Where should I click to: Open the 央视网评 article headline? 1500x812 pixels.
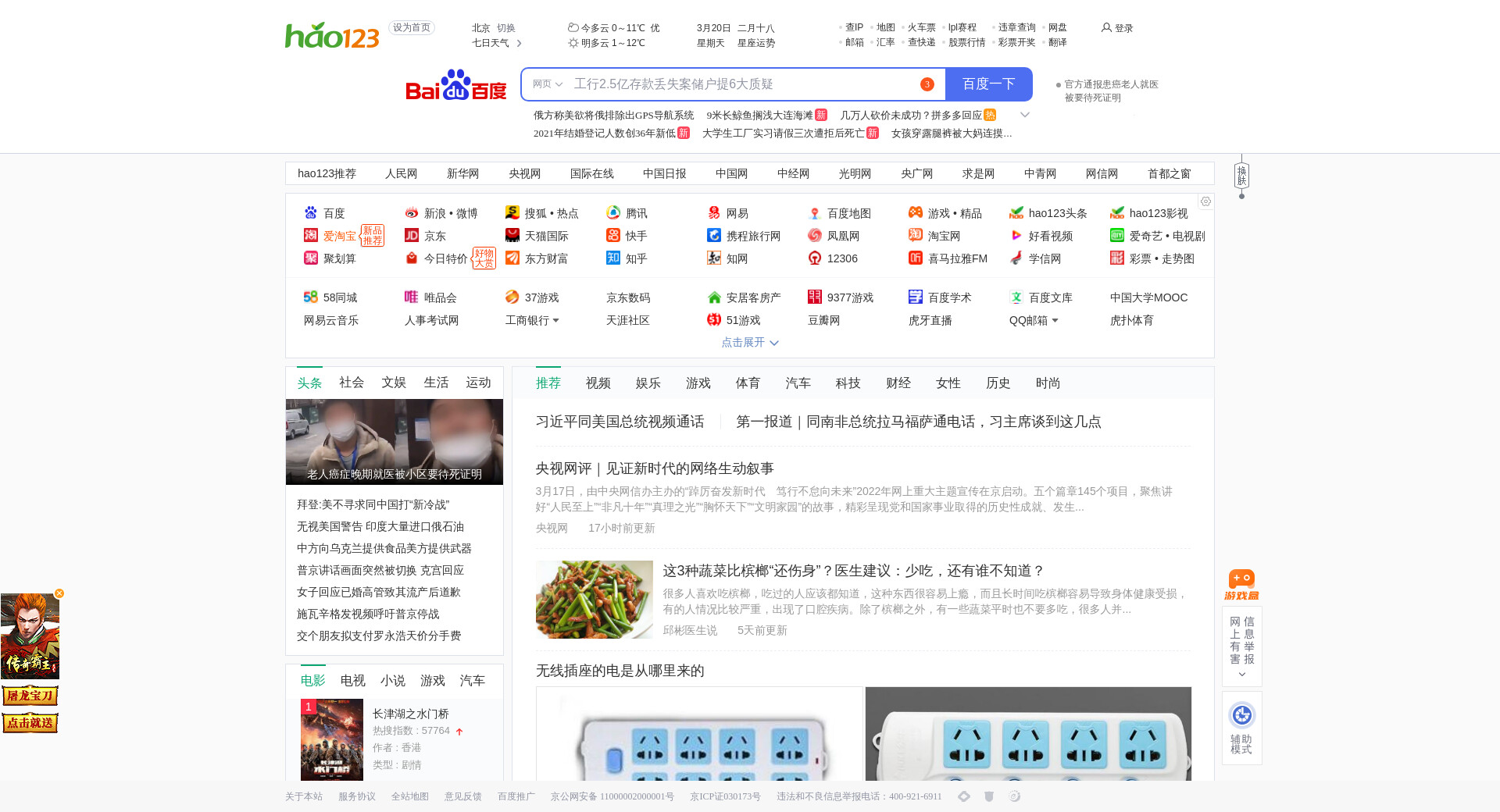[654, 468]
